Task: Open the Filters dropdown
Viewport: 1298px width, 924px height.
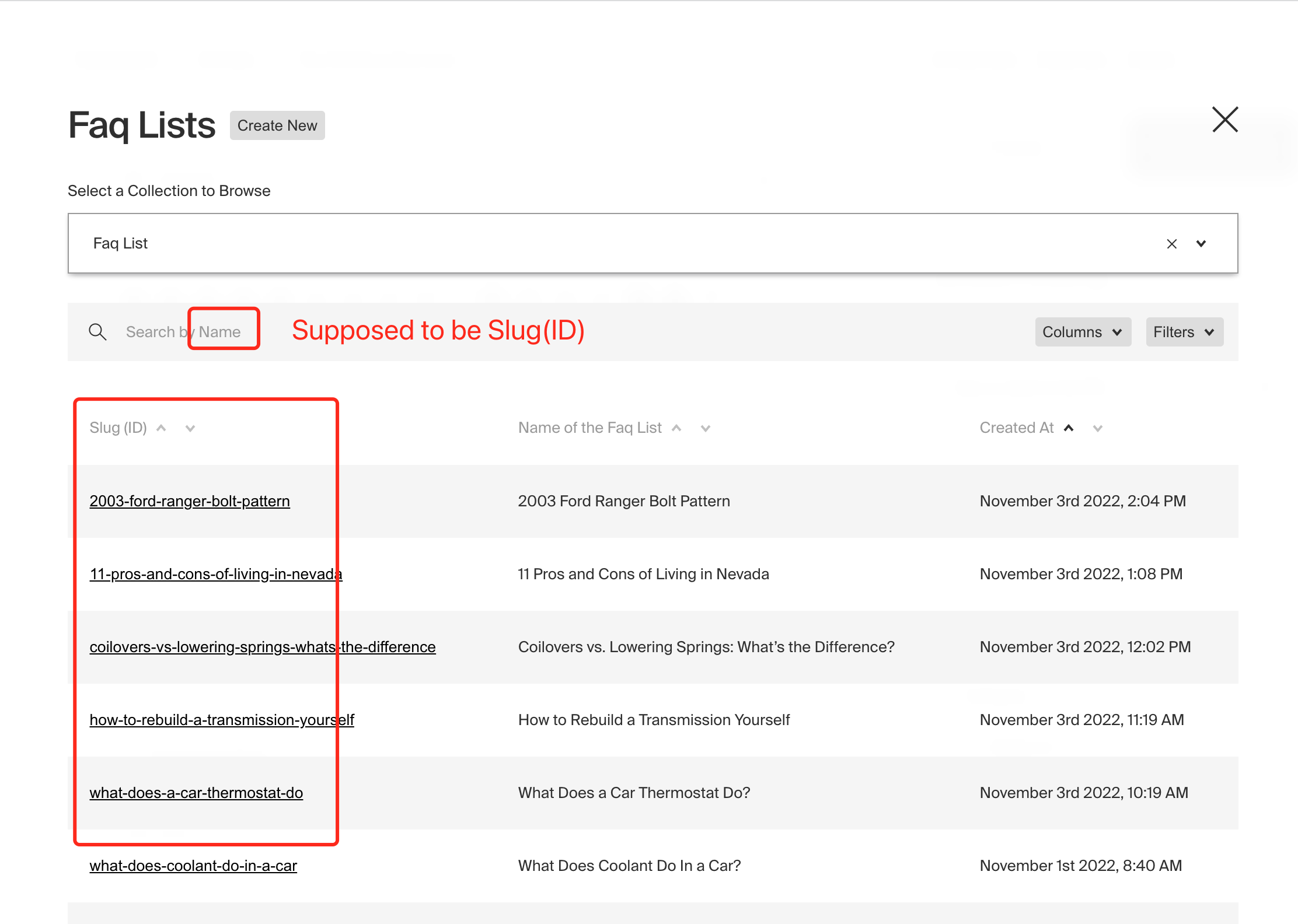Action: click(x=1184, y=332)
